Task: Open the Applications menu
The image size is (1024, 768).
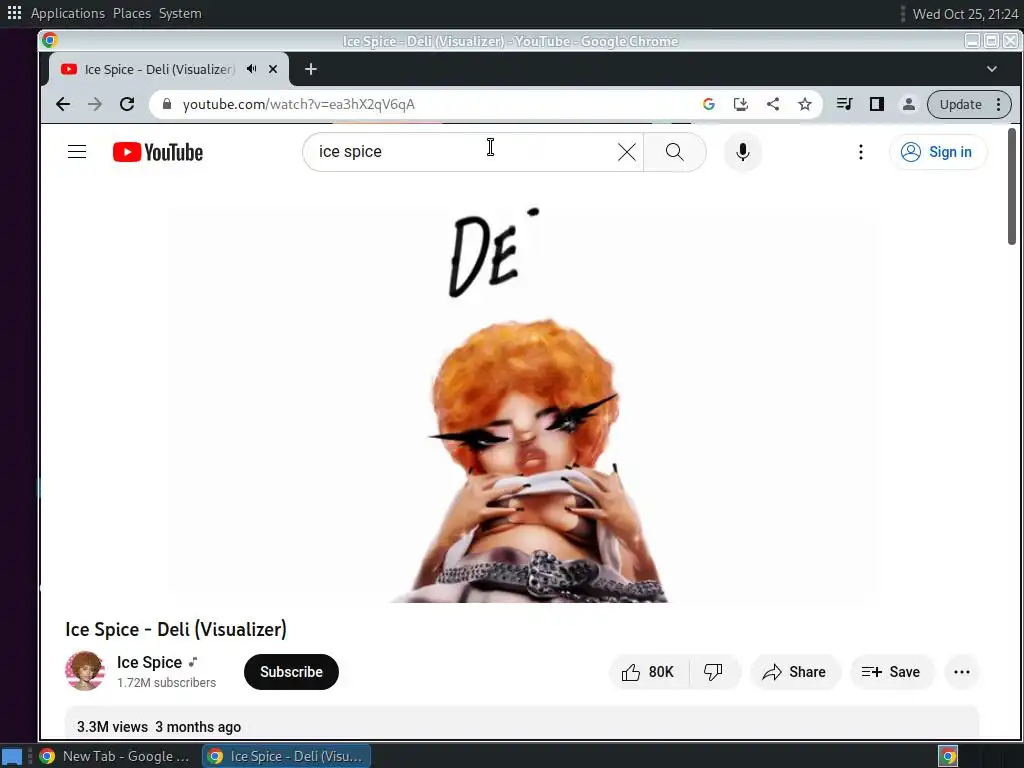Action: (x=67, y=13)
